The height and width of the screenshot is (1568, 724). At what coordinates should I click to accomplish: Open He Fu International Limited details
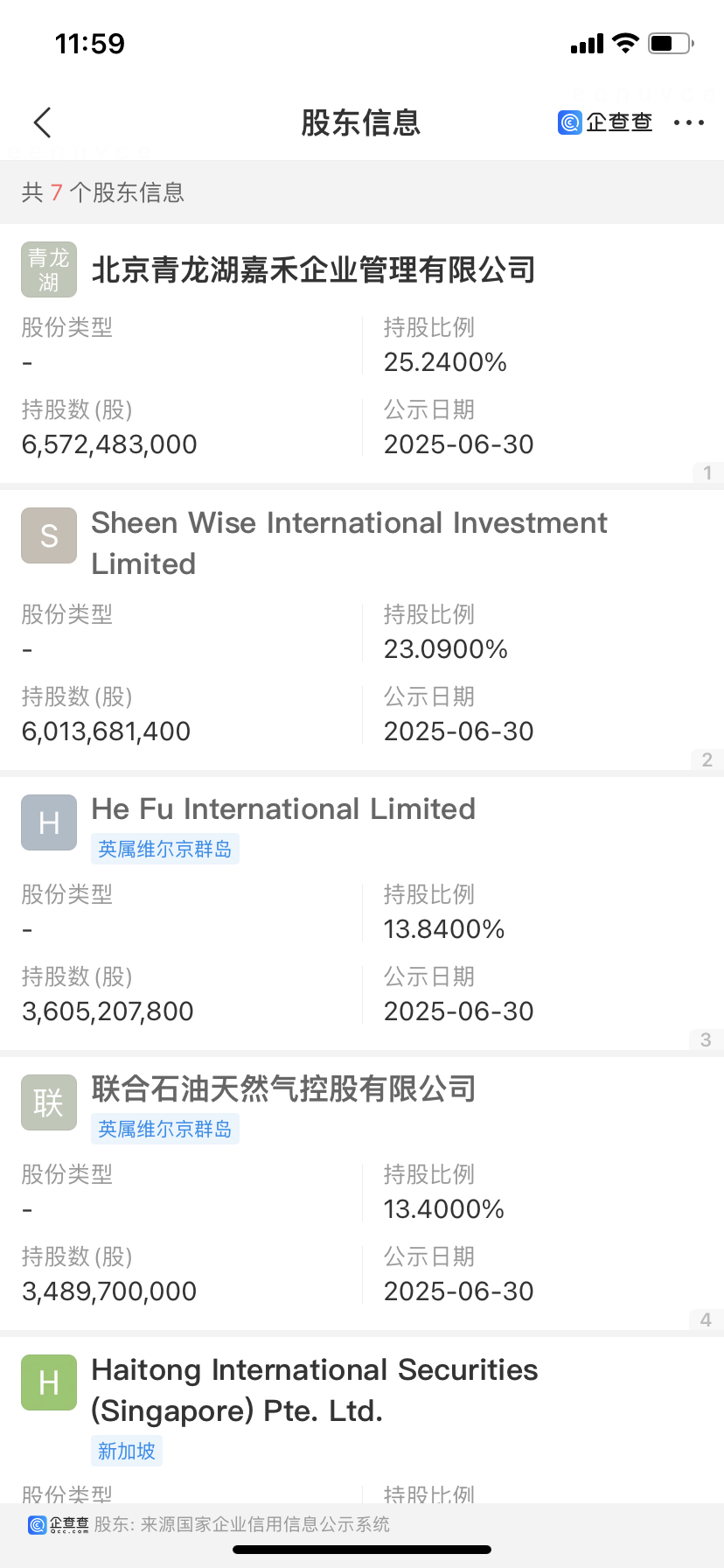pyautogui.click(x=283, y=808)
